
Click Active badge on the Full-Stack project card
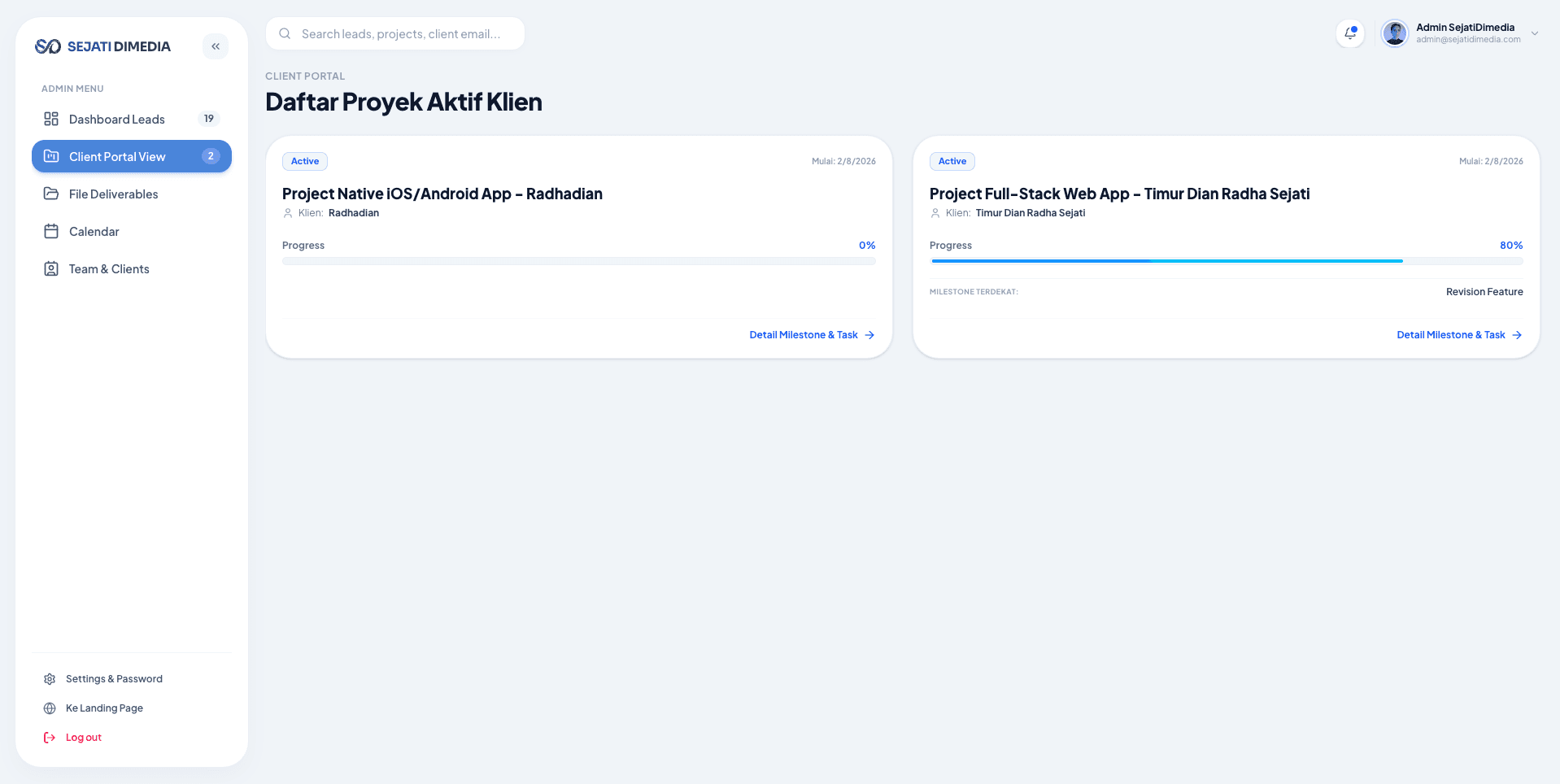pyautogui.click(x=952, y=161)
